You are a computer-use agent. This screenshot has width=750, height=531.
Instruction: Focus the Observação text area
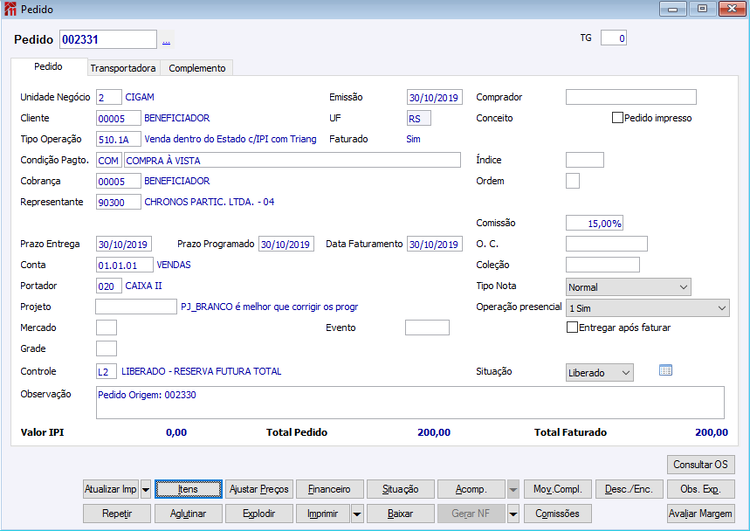point(410,402)
